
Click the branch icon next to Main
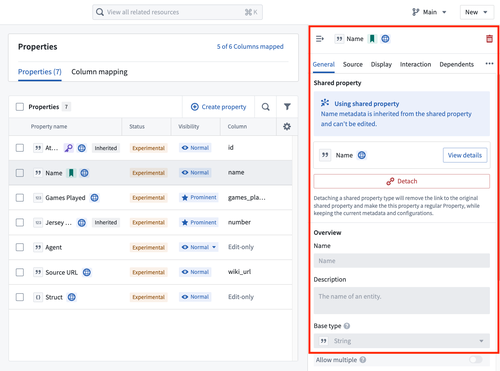click(415, 12)
